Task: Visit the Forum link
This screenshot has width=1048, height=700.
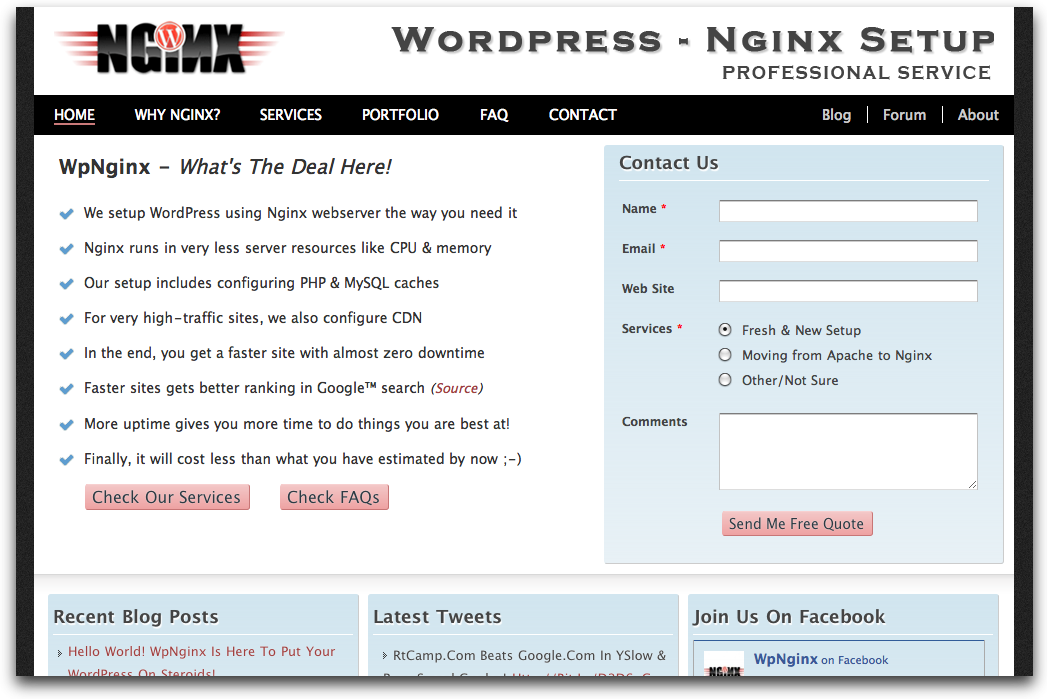Action: pos(904,115)
